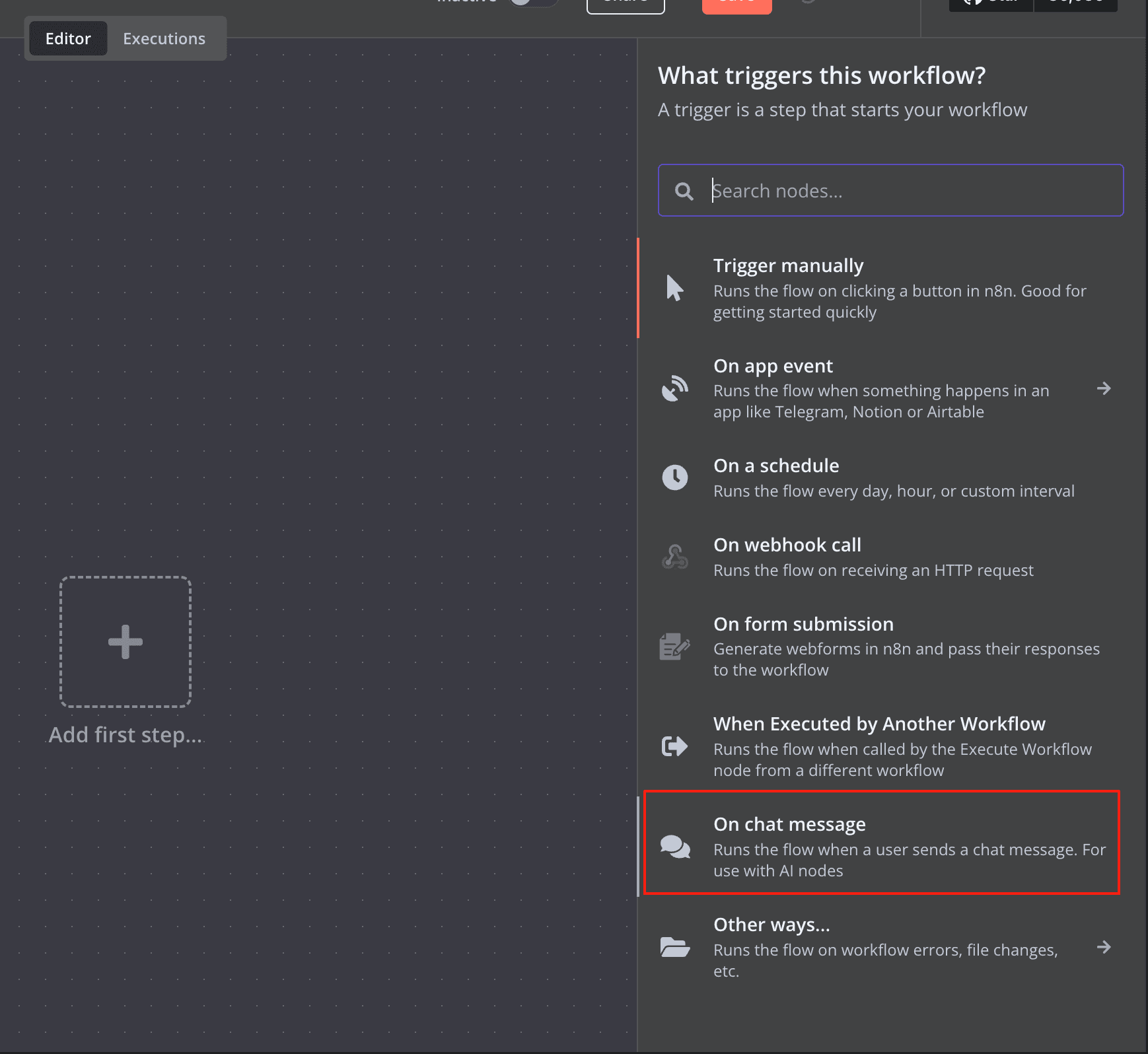Choose the On webhook call title
The image size is (1148, 1054).
(787, 545)
